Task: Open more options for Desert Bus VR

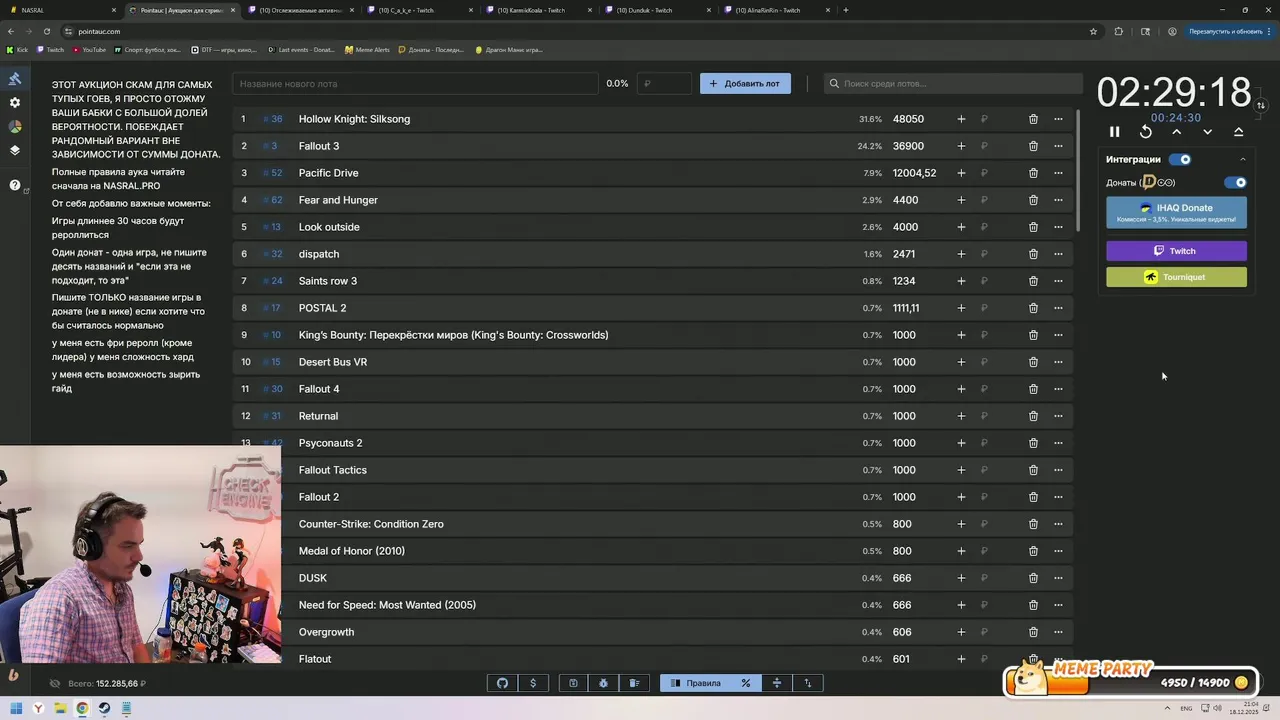Action: 1058,362
